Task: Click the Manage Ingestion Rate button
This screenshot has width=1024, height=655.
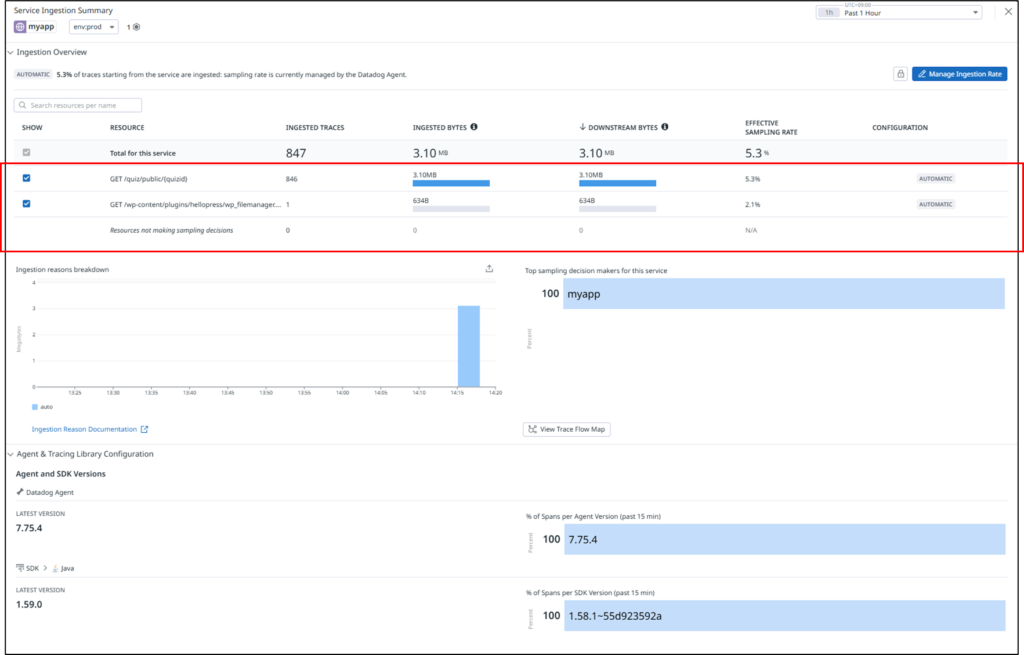Action: (x=959, y=74)
